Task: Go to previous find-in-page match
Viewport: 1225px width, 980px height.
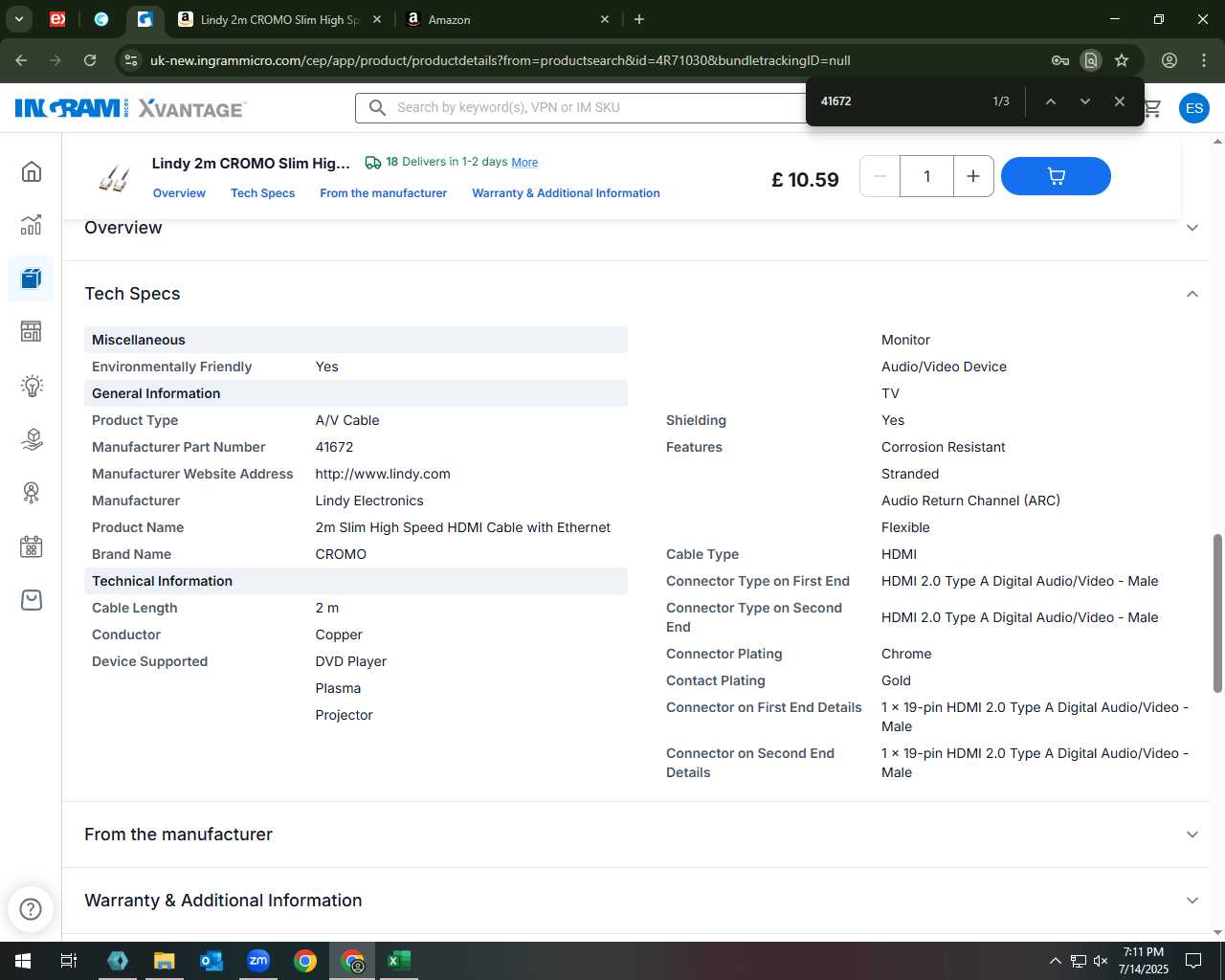Action: [1050, 101]
